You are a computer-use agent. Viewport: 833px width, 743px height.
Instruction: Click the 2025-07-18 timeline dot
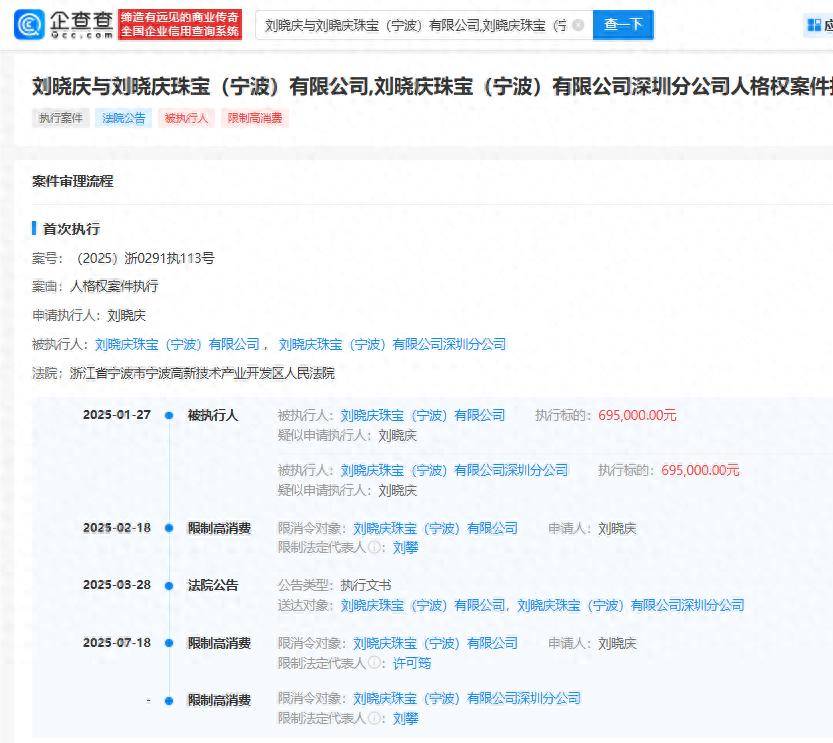169,643
